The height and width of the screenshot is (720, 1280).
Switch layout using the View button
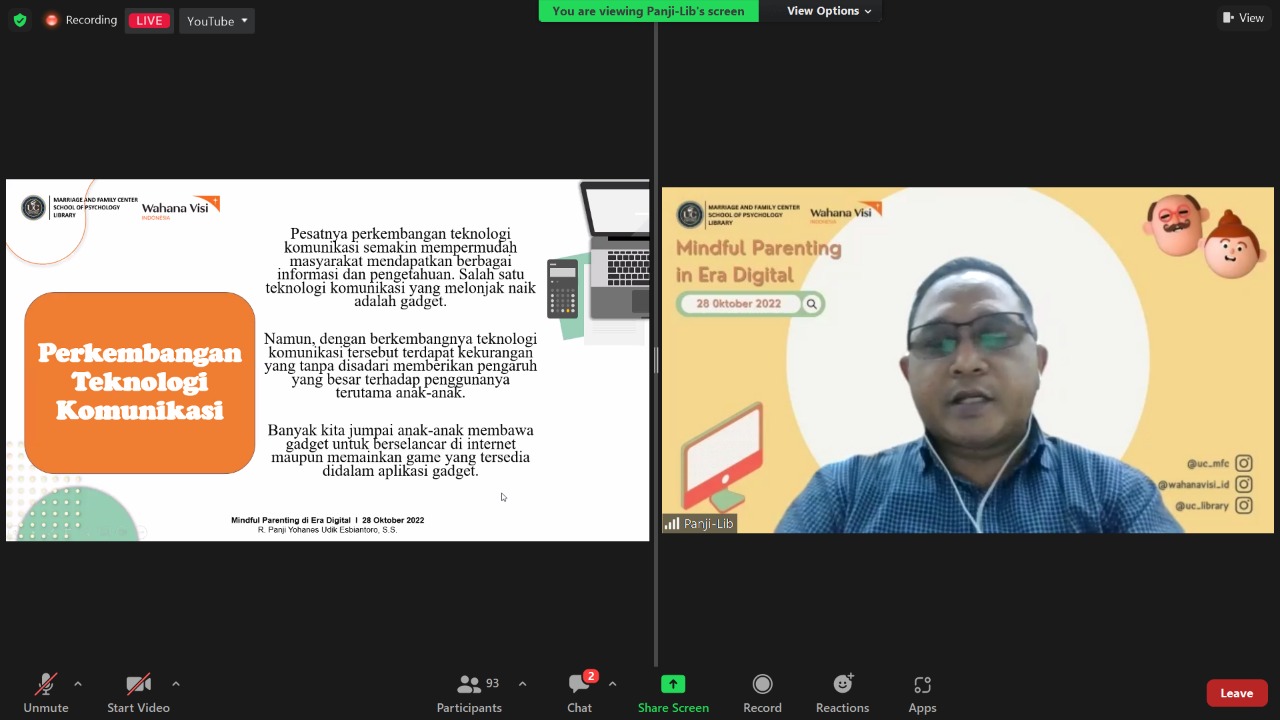click(x=1243, y=18)
